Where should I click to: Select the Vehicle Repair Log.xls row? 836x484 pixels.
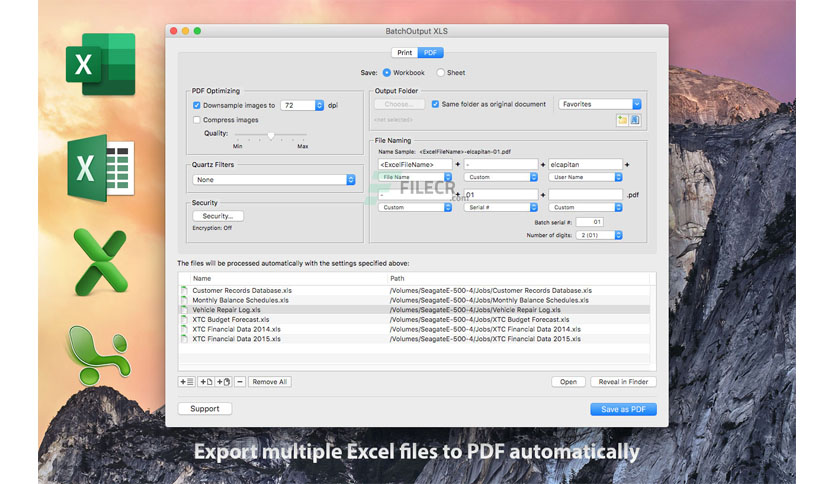415,310
